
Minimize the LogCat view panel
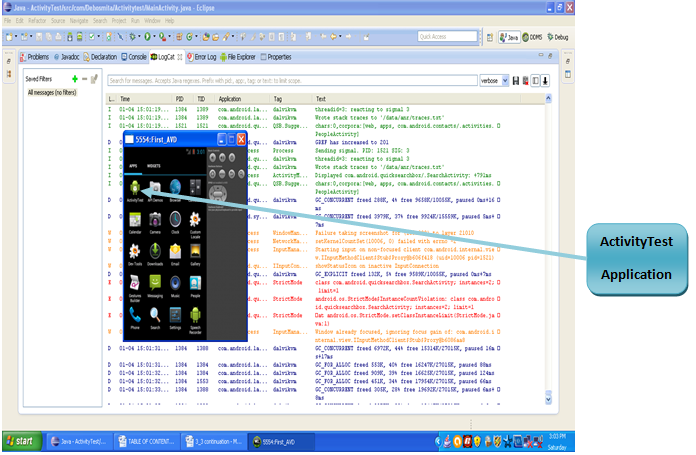click(541, 55)
